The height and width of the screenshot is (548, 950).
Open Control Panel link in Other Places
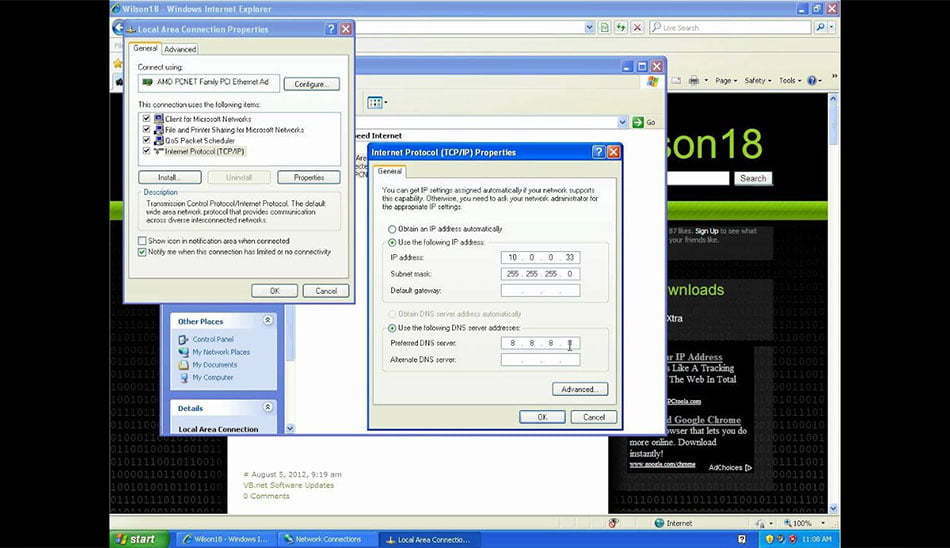[x=213, y=339]
